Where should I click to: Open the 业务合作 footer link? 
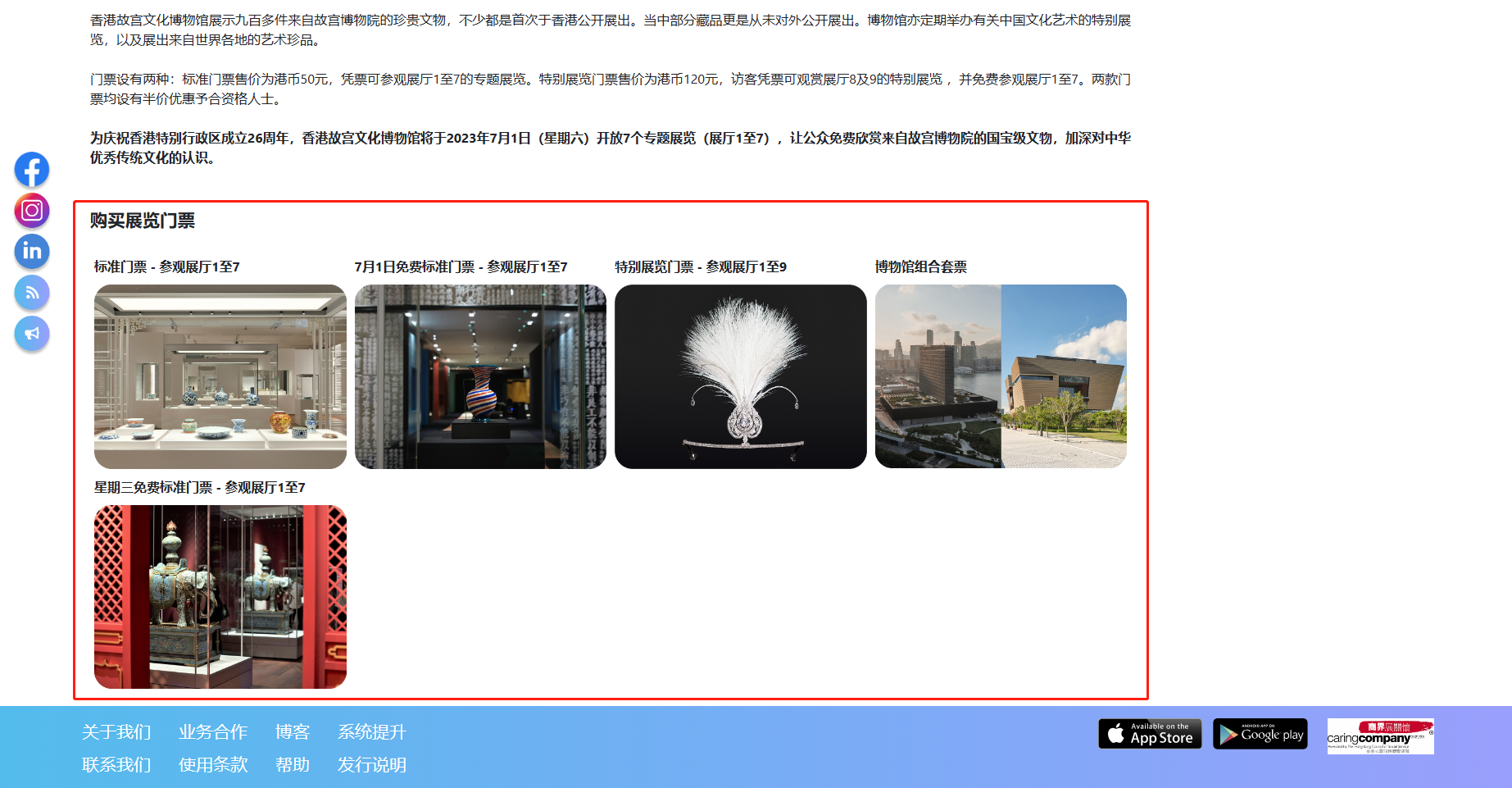213,732
